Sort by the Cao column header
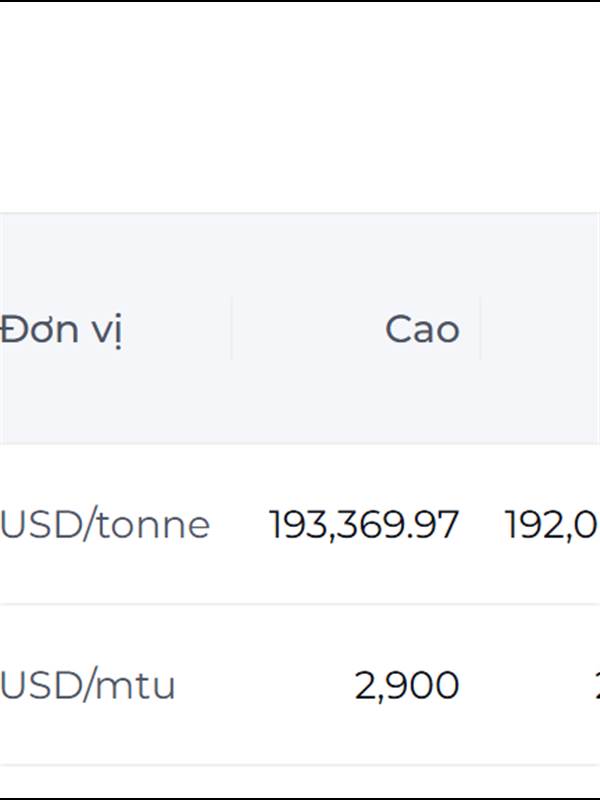This screenshot has width=600, height=800. tap(422, 329)
